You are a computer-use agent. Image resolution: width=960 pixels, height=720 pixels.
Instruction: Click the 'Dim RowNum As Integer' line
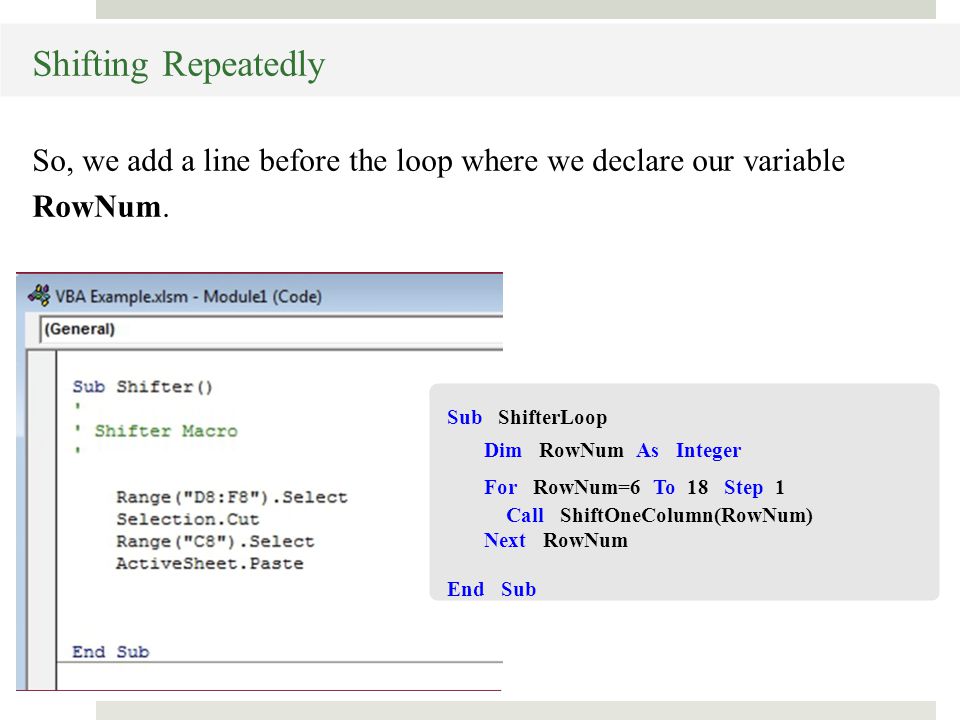pos(613,451)
